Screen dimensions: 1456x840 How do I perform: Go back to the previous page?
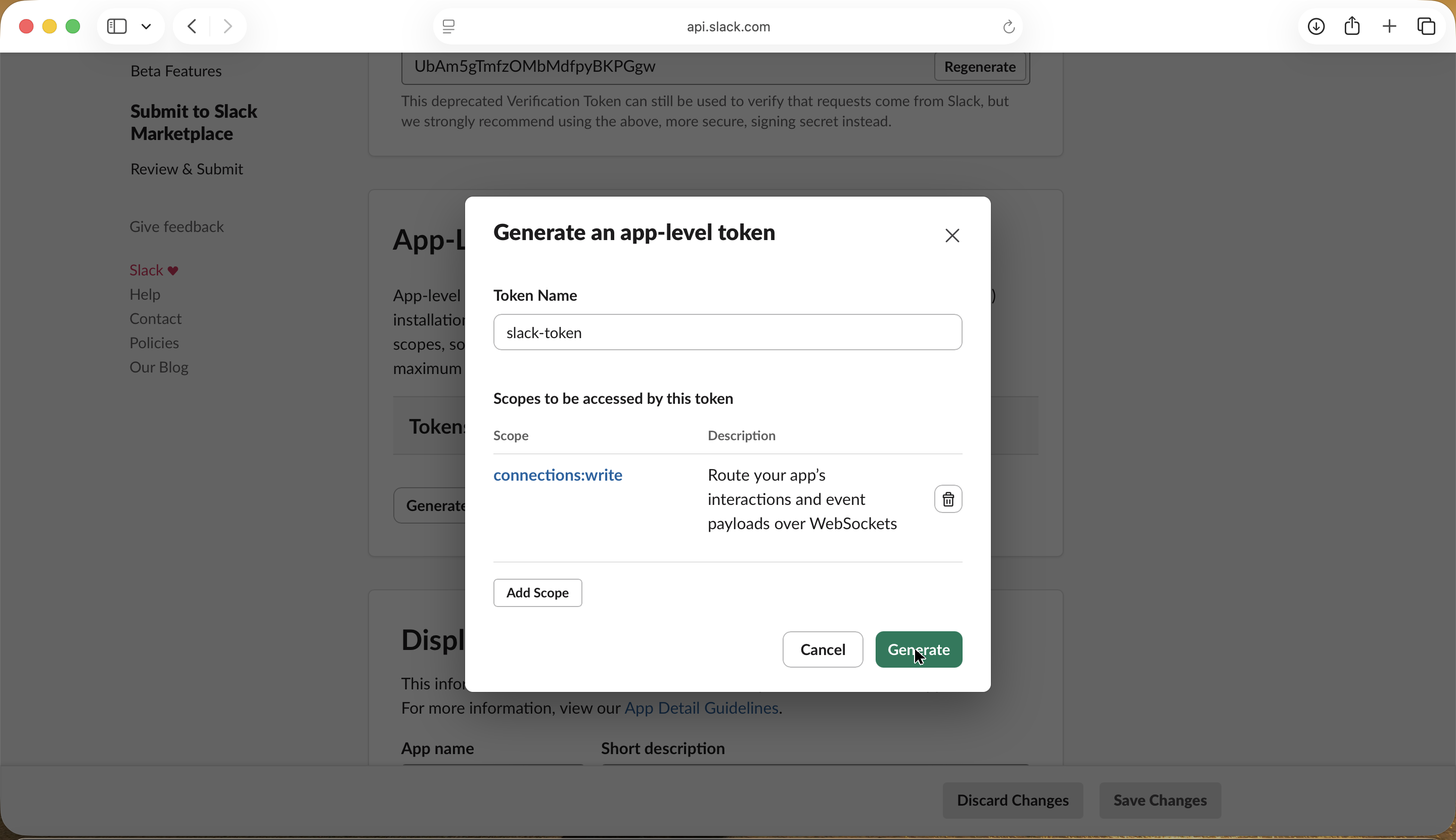tap(193, 26)
